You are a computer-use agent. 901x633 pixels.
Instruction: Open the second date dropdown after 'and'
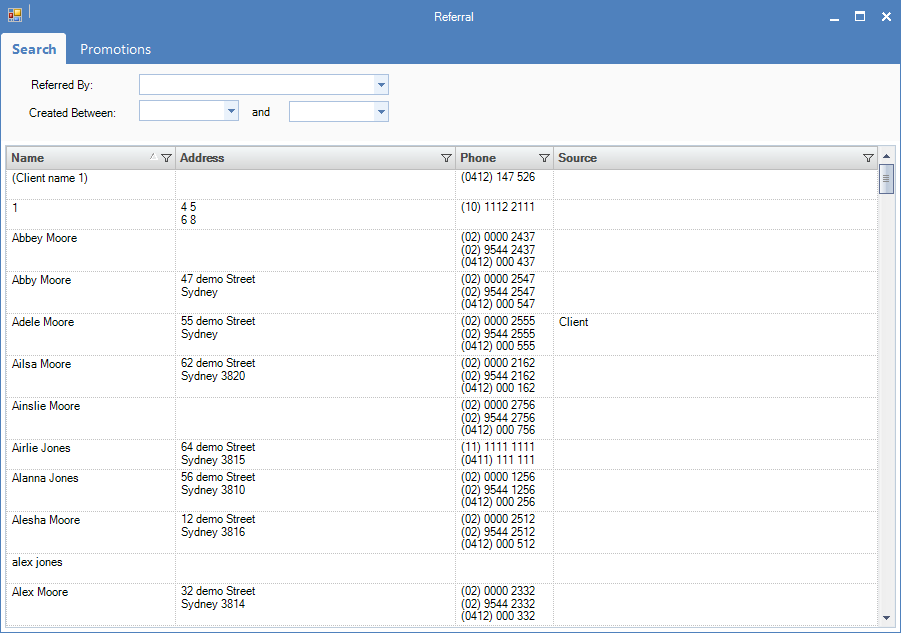click(381, 111)
